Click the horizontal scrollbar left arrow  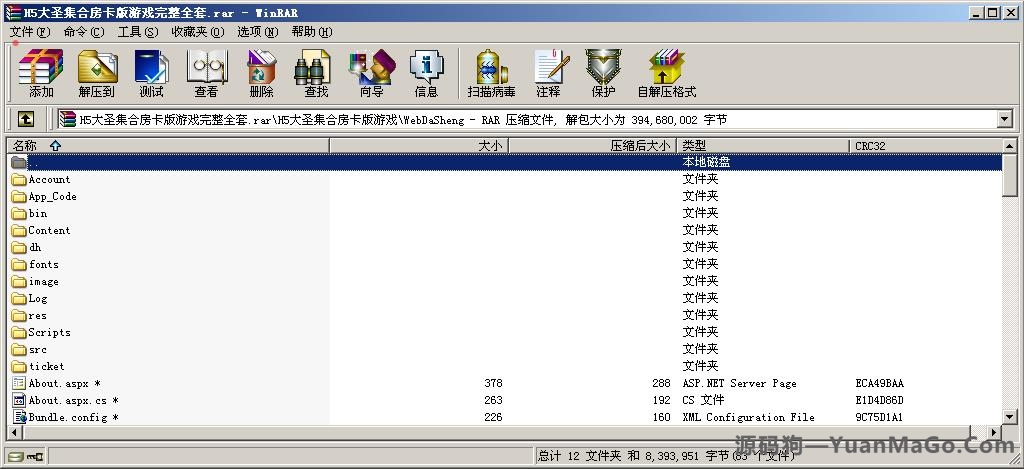[x=14, y=432]
